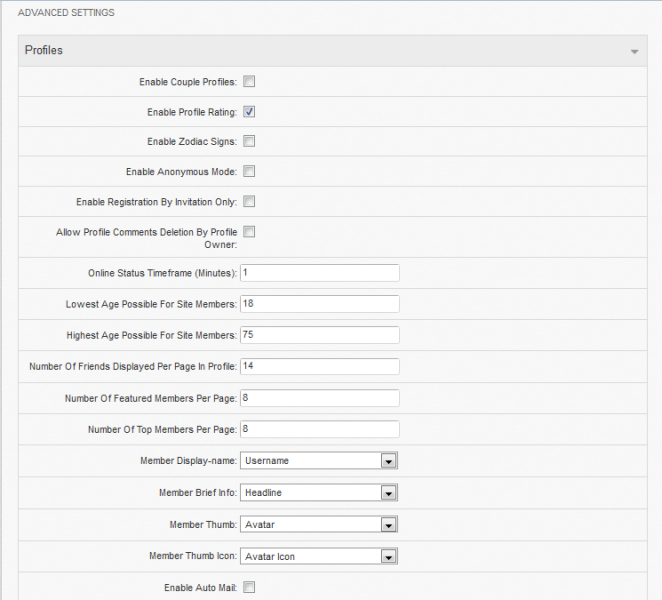Enable Couple Profiles checkbox

point(249,81)
